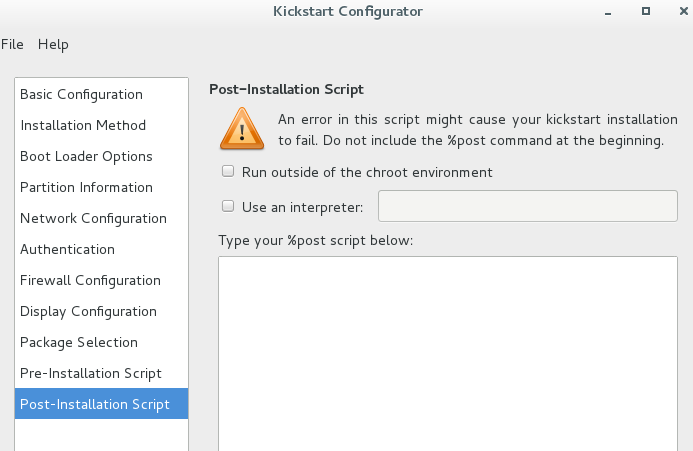693x451 pixels.
Task: Click the interpreter text input field
Action: pyautogui.click(x=528, y=206)
